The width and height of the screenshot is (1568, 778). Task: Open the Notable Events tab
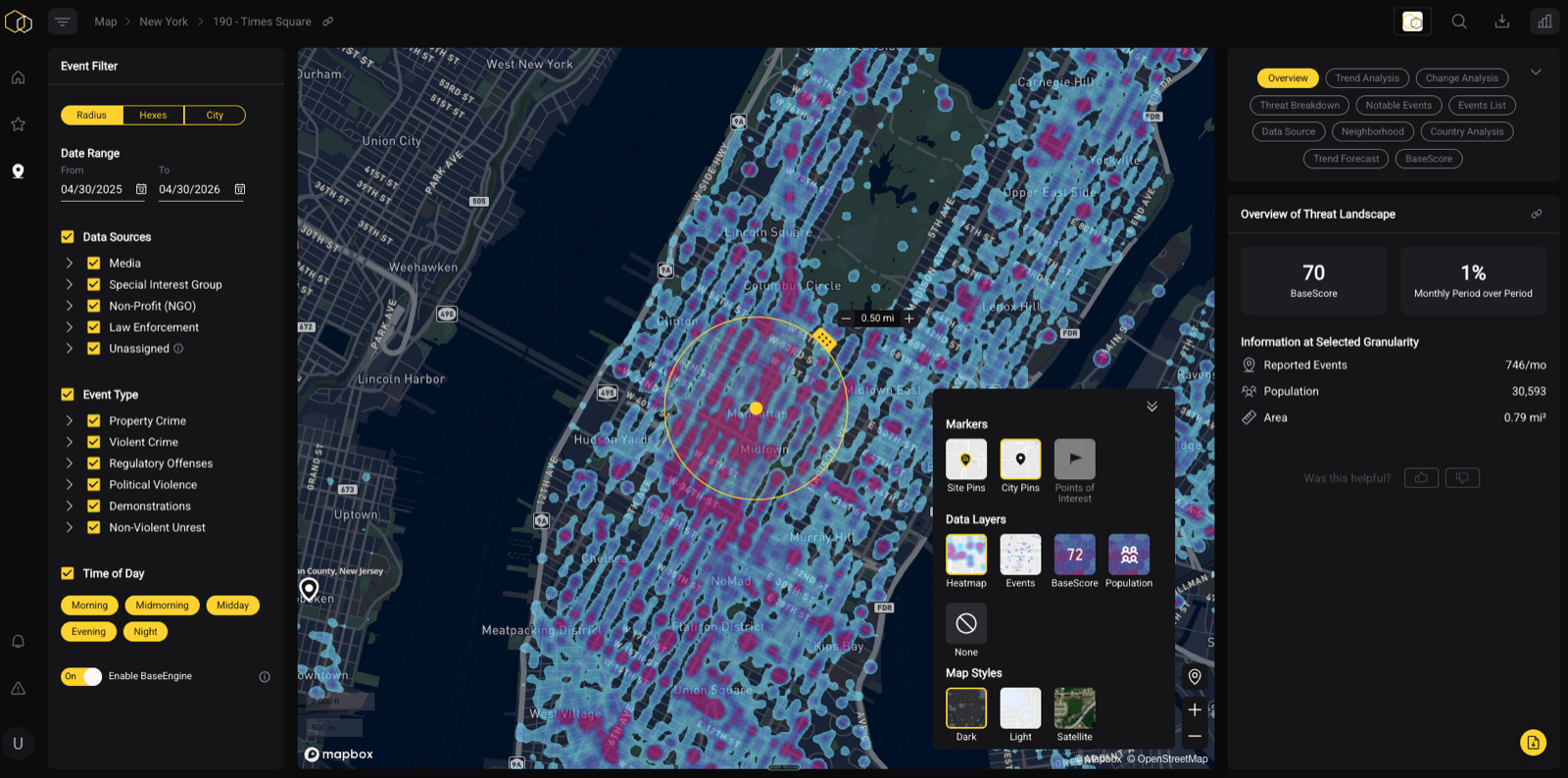pos(1398,105)
